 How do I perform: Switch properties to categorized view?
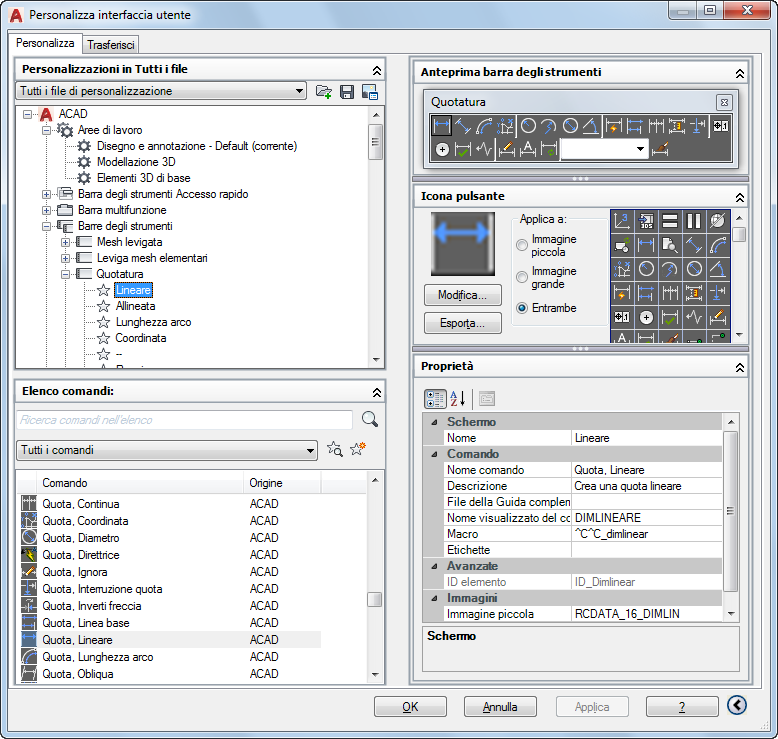click(435, 399)
